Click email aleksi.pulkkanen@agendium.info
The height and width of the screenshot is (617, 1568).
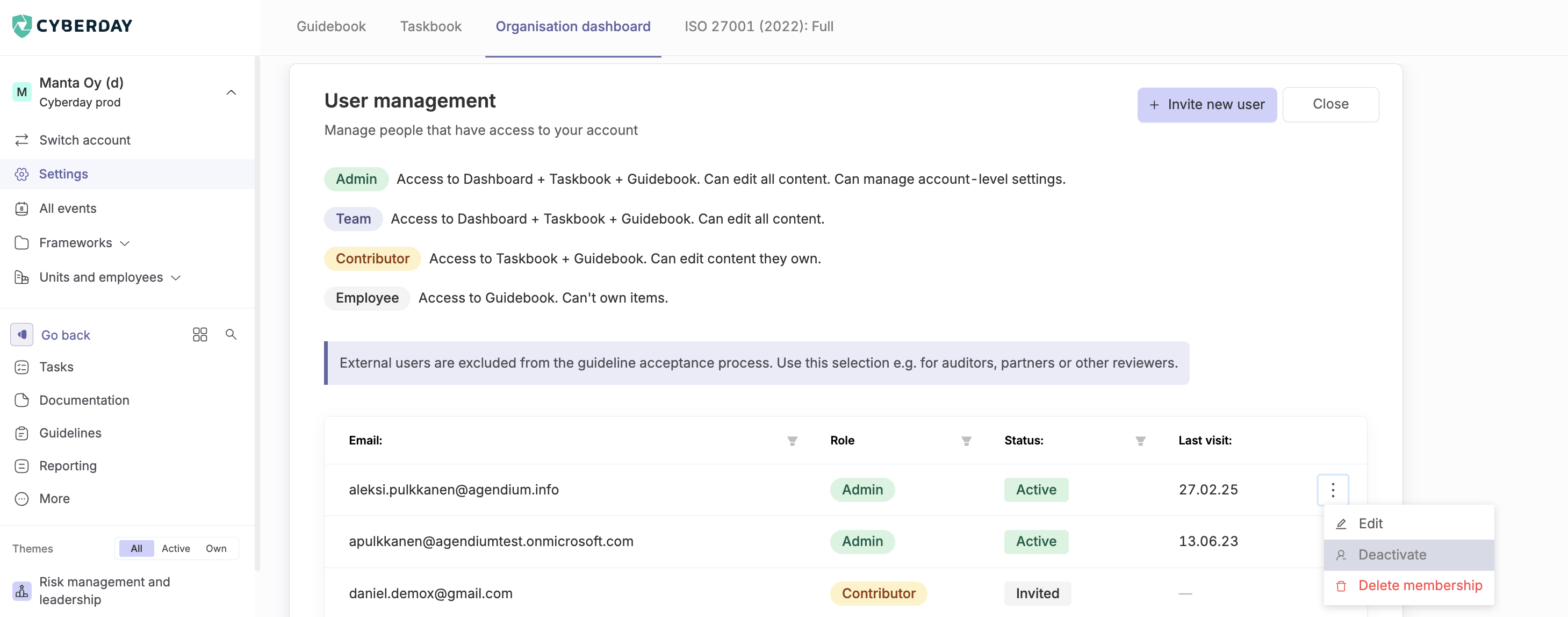[x=454, y=490]
